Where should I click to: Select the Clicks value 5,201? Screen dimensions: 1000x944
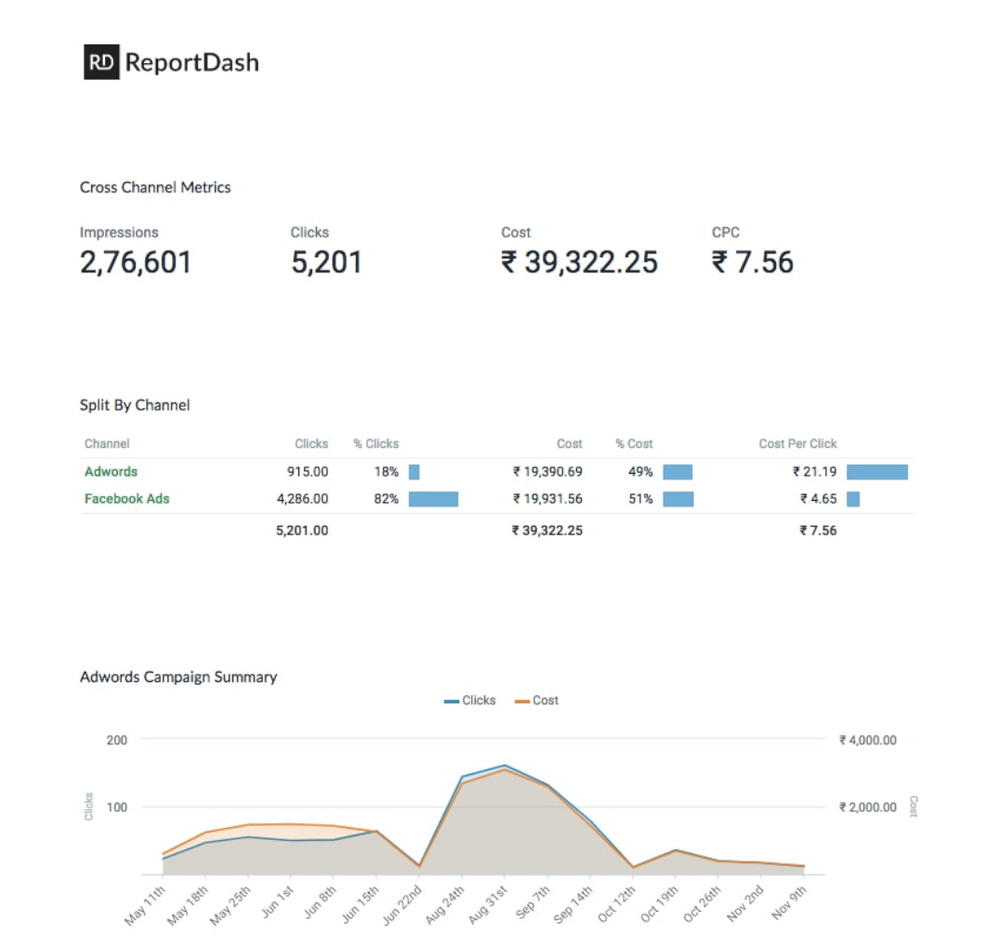coord(327,262)
